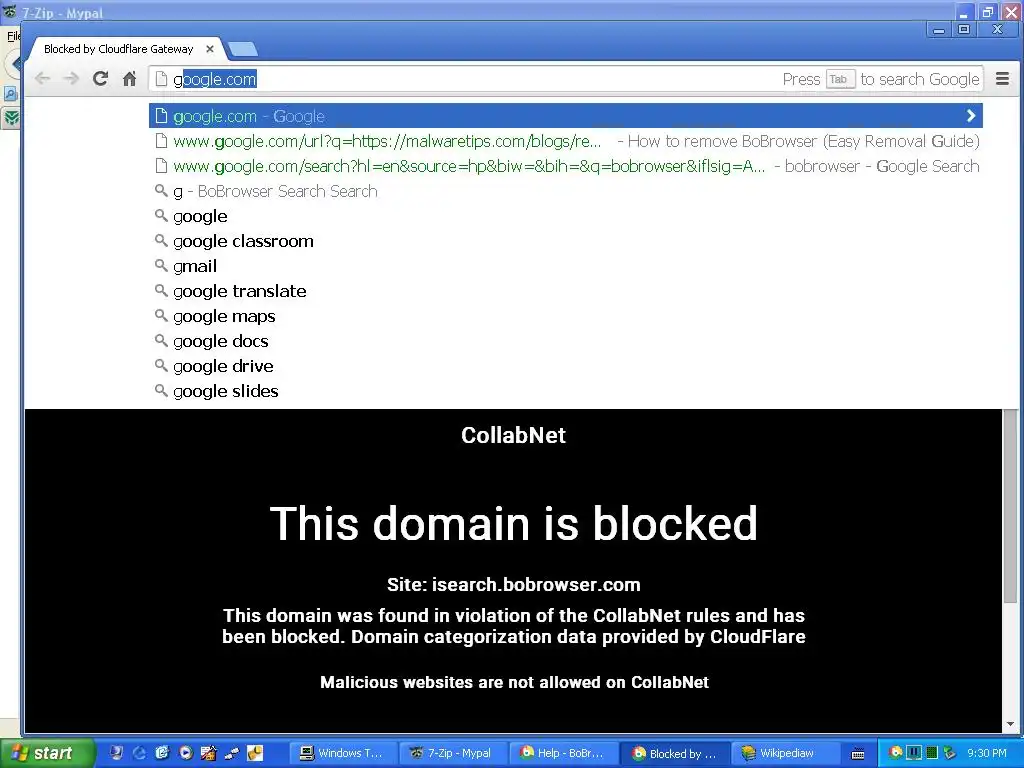Click the page scrollbar down arrow
This screenshot has height=768, width=1024.
tap(1010, 724)
